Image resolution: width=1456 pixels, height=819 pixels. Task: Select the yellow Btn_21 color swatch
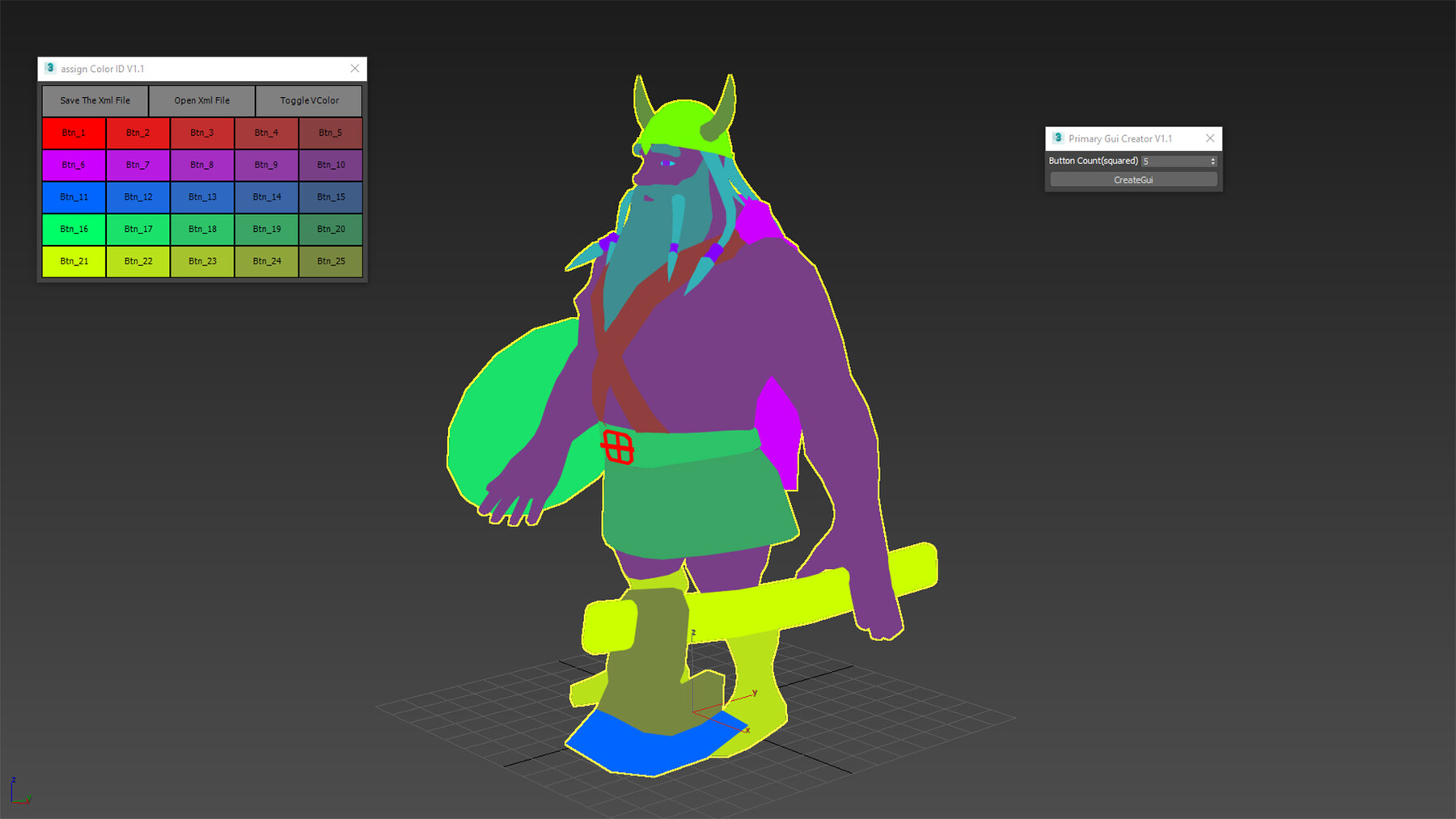(x=74, y=261)
